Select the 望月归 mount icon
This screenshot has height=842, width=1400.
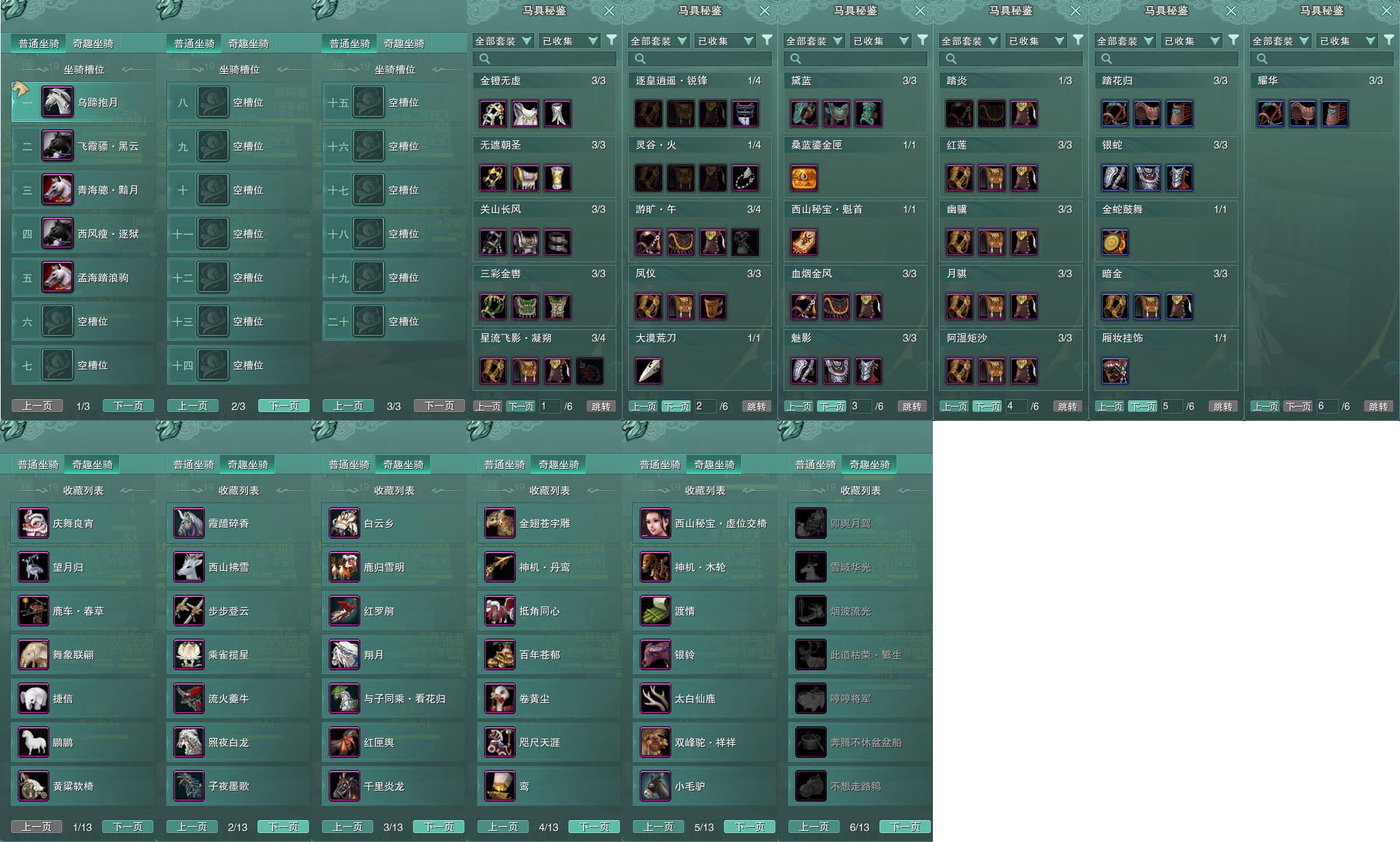point(34,567)
